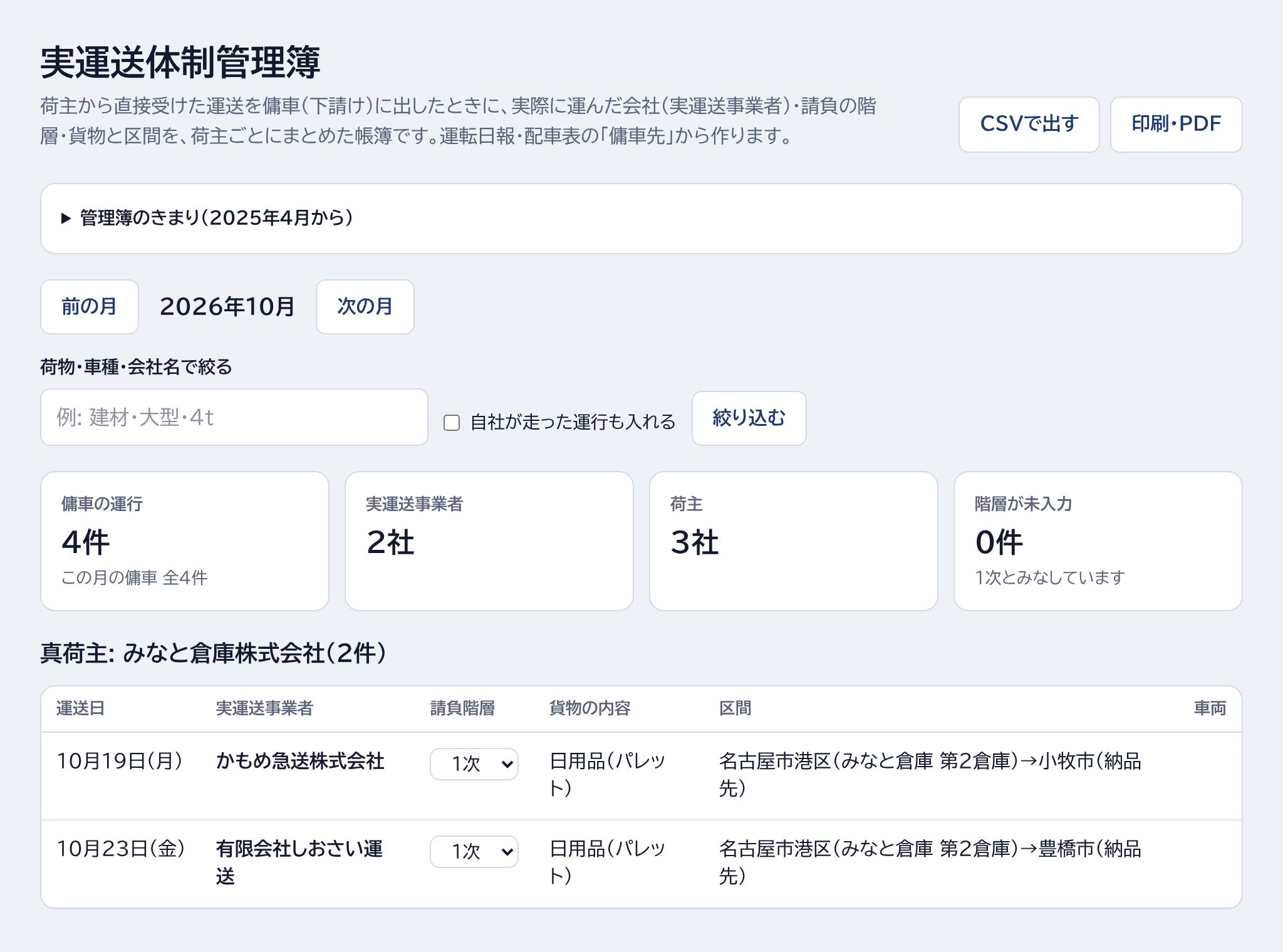The height and width of the screenshot is (952, 1283).
Task: Go to previous month with 前の月
Action: click(x=90, y=307)
